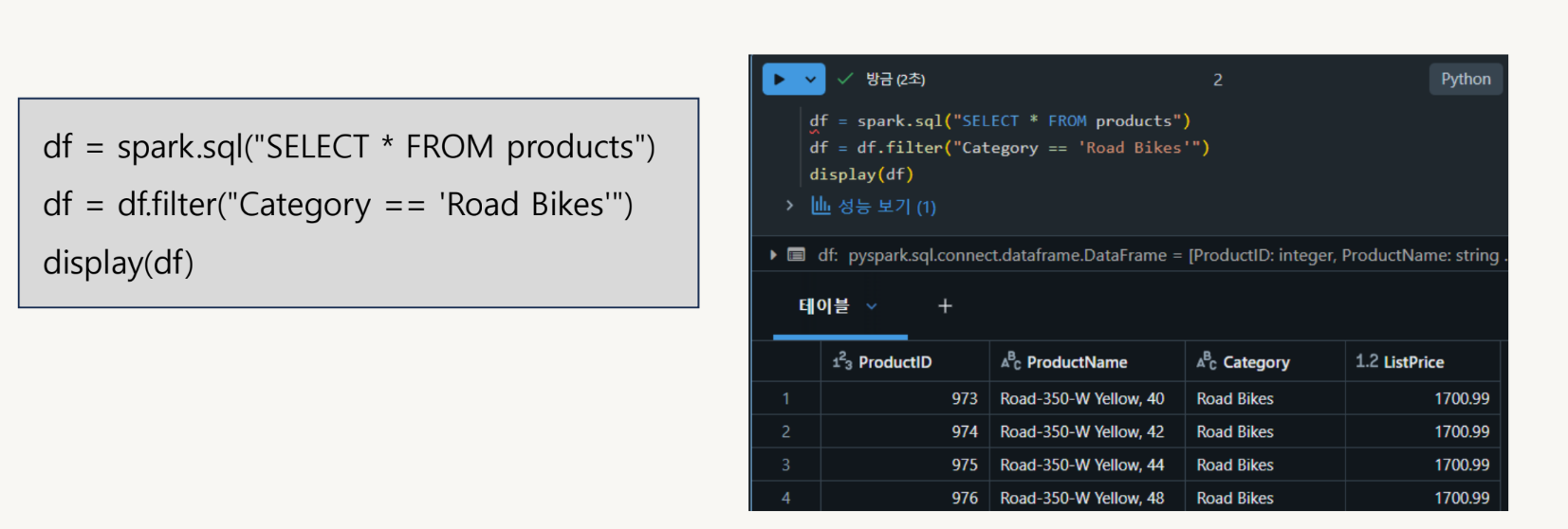
Task: Click the cell containing ProductID 974
Action: coord(964,432)
